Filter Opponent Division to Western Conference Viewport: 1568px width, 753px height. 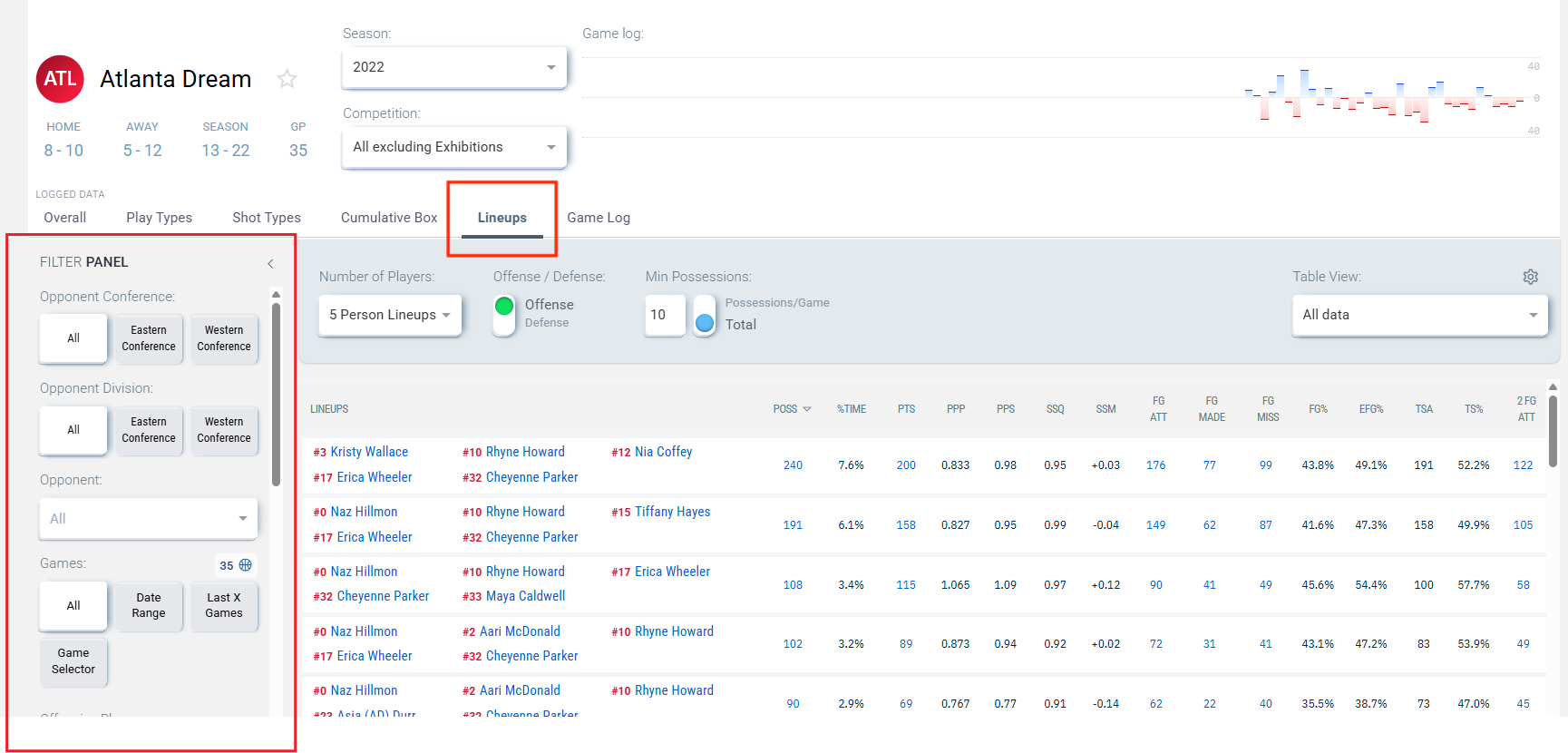click(224, 430)
